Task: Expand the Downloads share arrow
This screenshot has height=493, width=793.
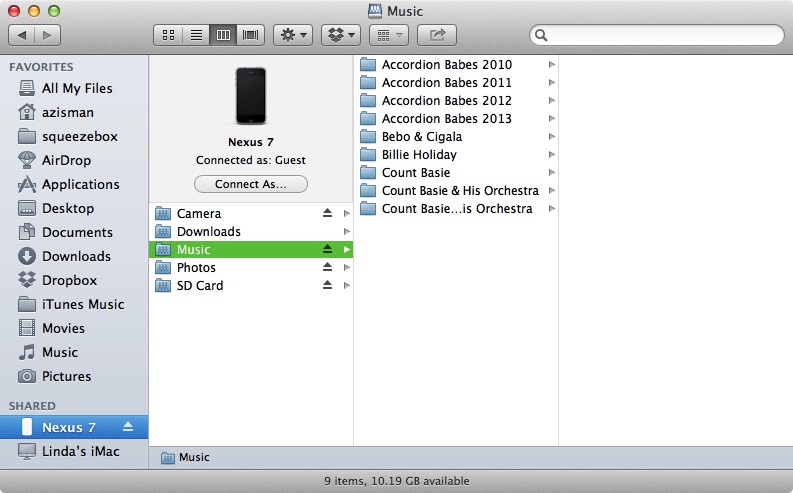Action: (347, 232)
